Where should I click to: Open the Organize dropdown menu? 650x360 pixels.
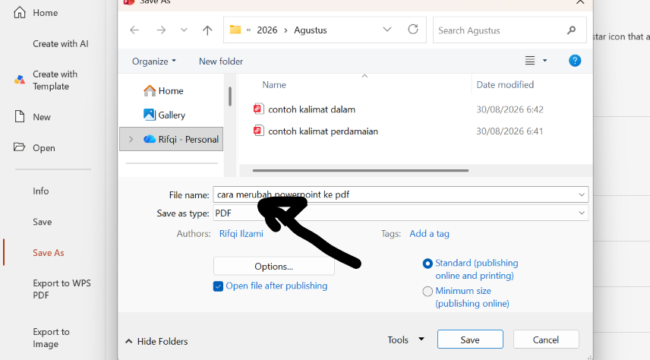(154, 61)
